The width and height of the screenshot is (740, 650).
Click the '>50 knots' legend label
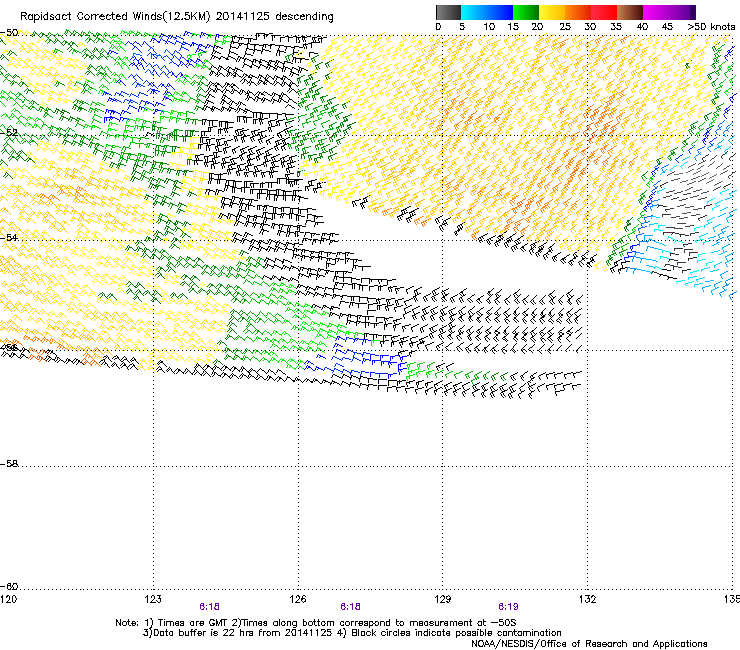tap(711, 27)
